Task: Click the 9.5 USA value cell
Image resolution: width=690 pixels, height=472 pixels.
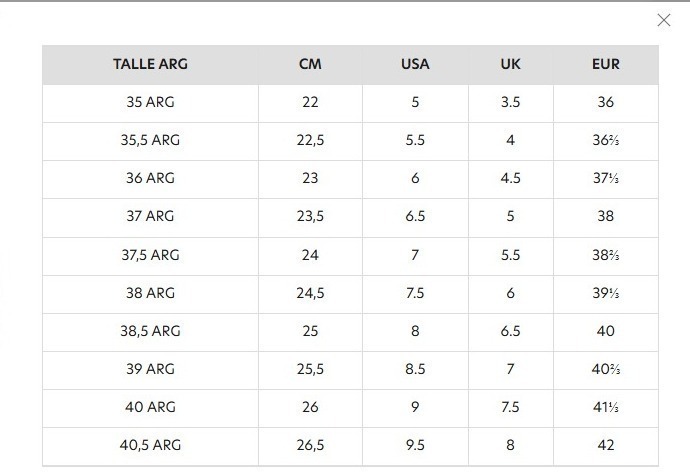Action: (x=415, y=445)
